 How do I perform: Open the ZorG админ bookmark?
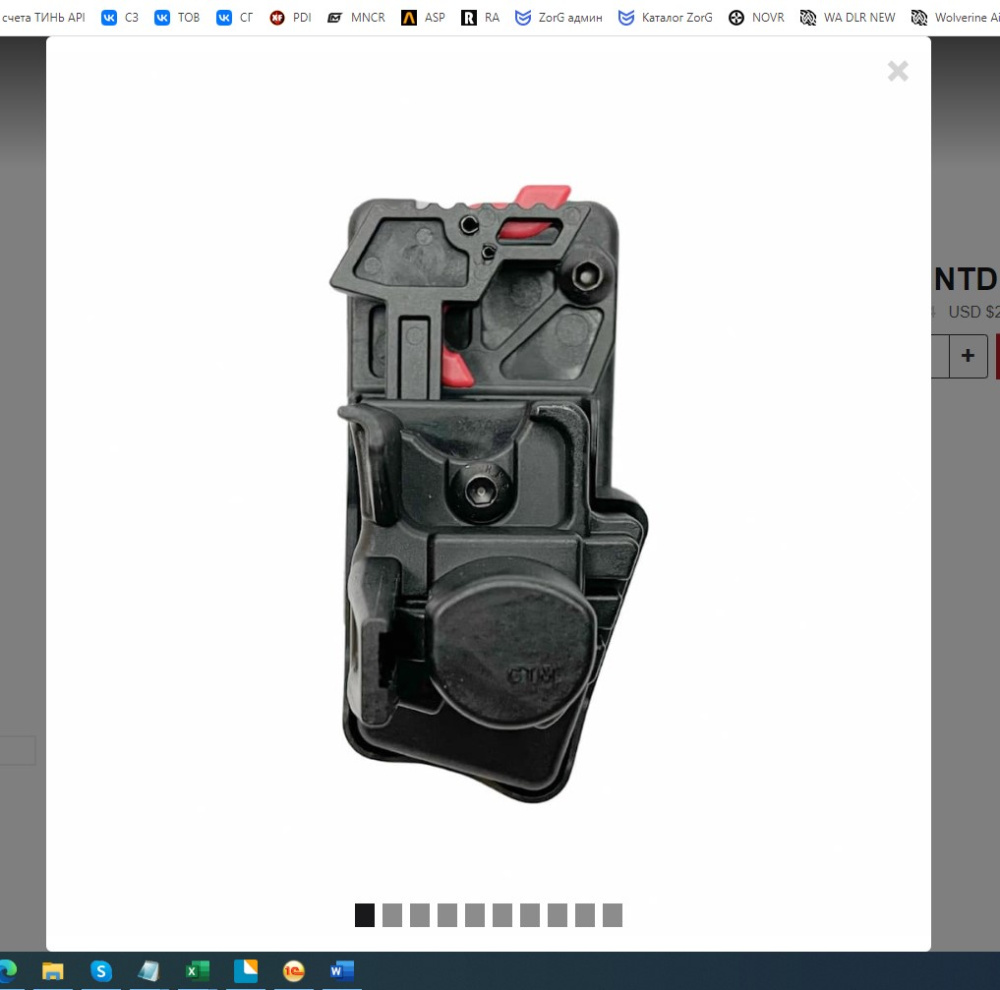(x=559, y=18)
